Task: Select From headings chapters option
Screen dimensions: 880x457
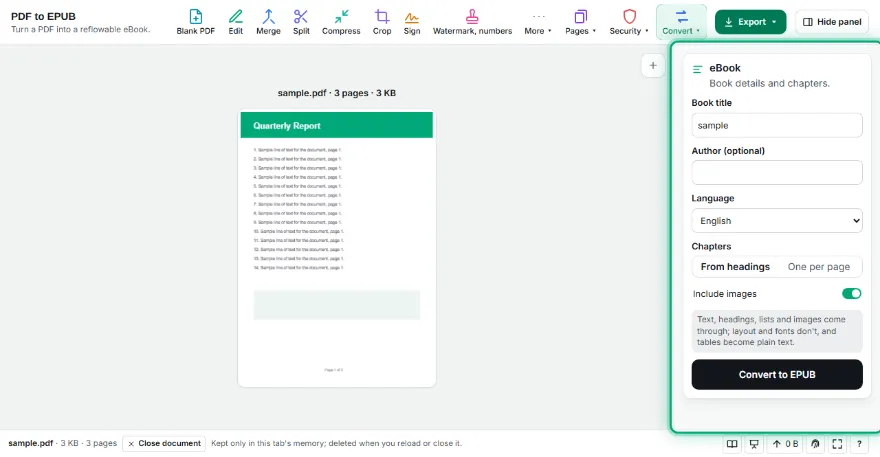Action: click(x=735, y=267)
